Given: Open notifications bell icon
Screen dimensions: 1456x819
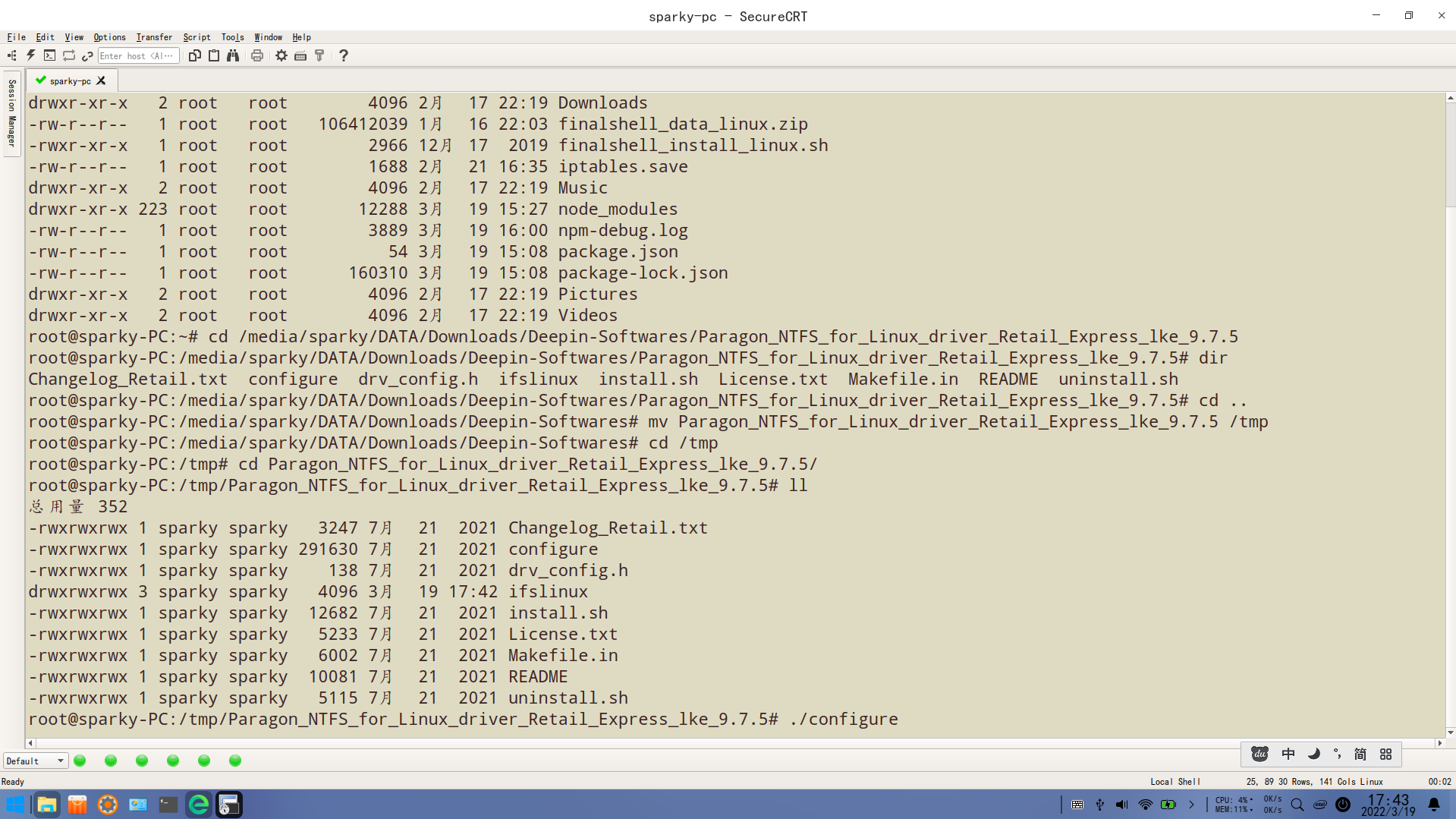Looking at the screenshot, I should [1434, 805].
